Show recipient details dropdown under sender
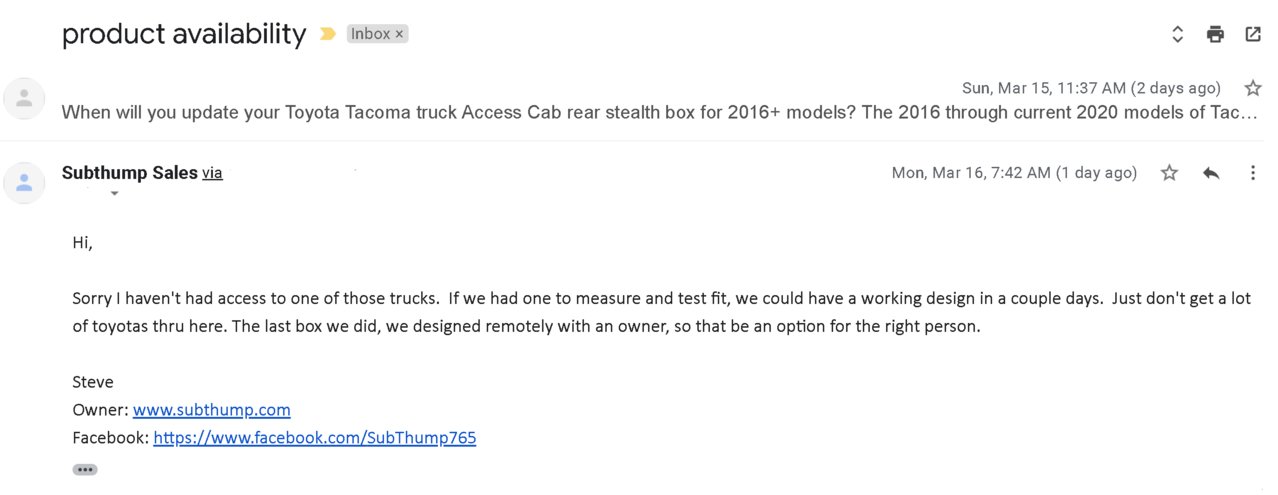Screen dimensions: 1278x495 [x=114, y=193]
